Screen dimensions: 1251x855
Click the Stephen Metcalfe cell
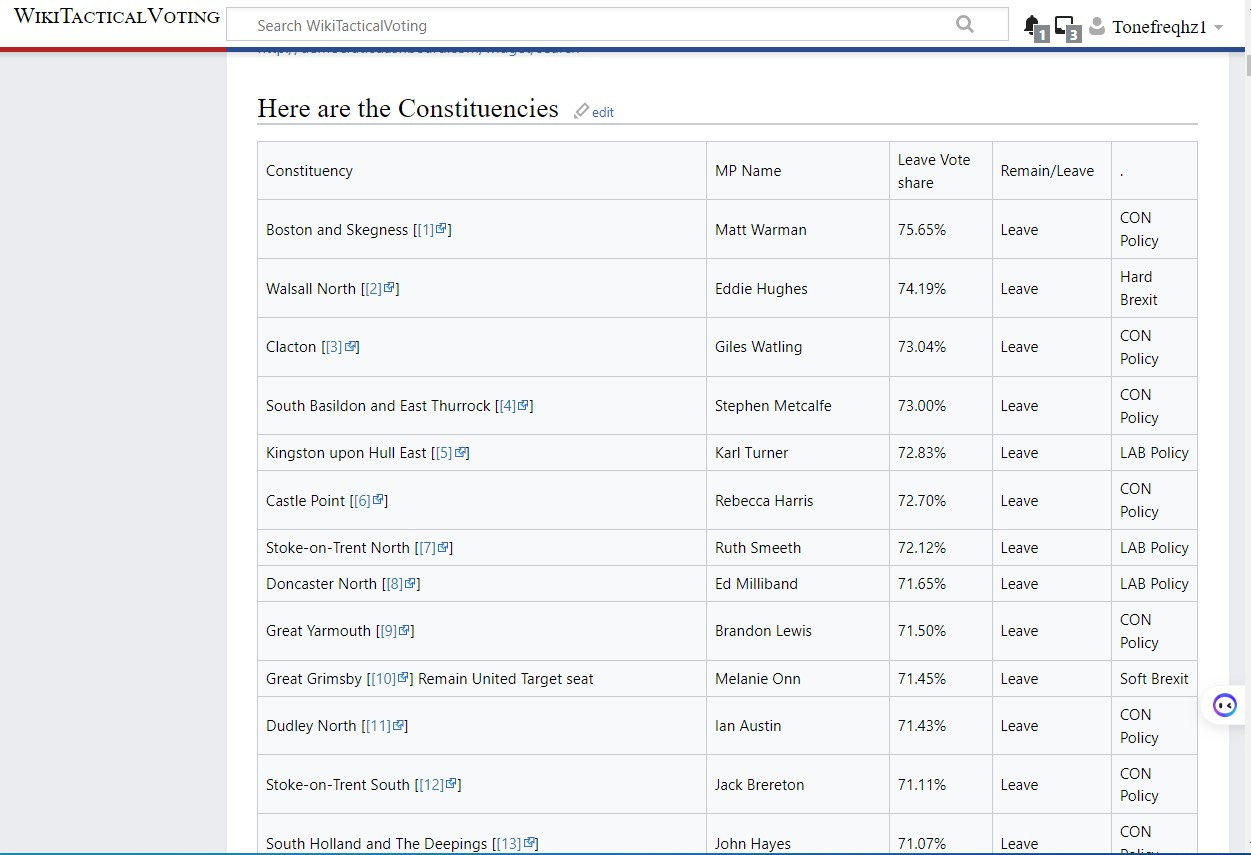click(798, 406)
